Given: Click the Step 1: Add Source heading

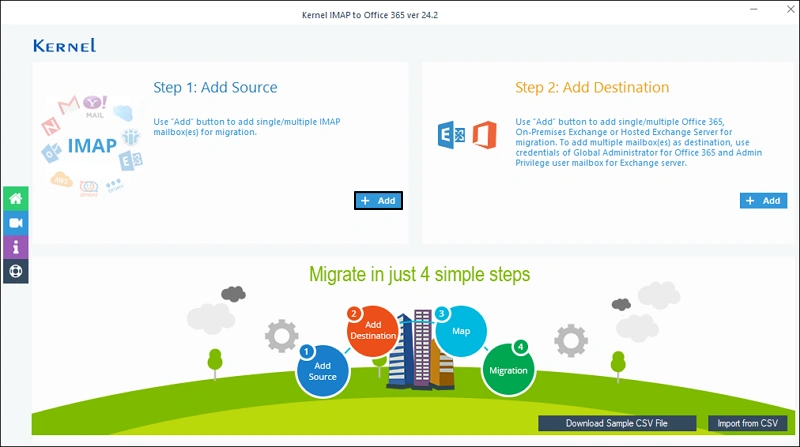Looking at the screenshot, I should pos(215,87).
